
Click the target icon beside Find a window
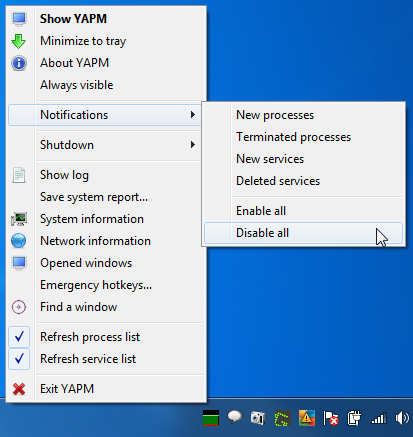(x=19, y=307)
